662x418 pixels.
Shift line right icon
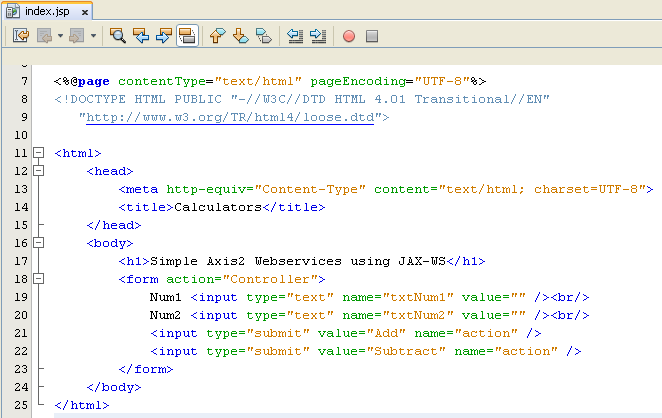318,35
